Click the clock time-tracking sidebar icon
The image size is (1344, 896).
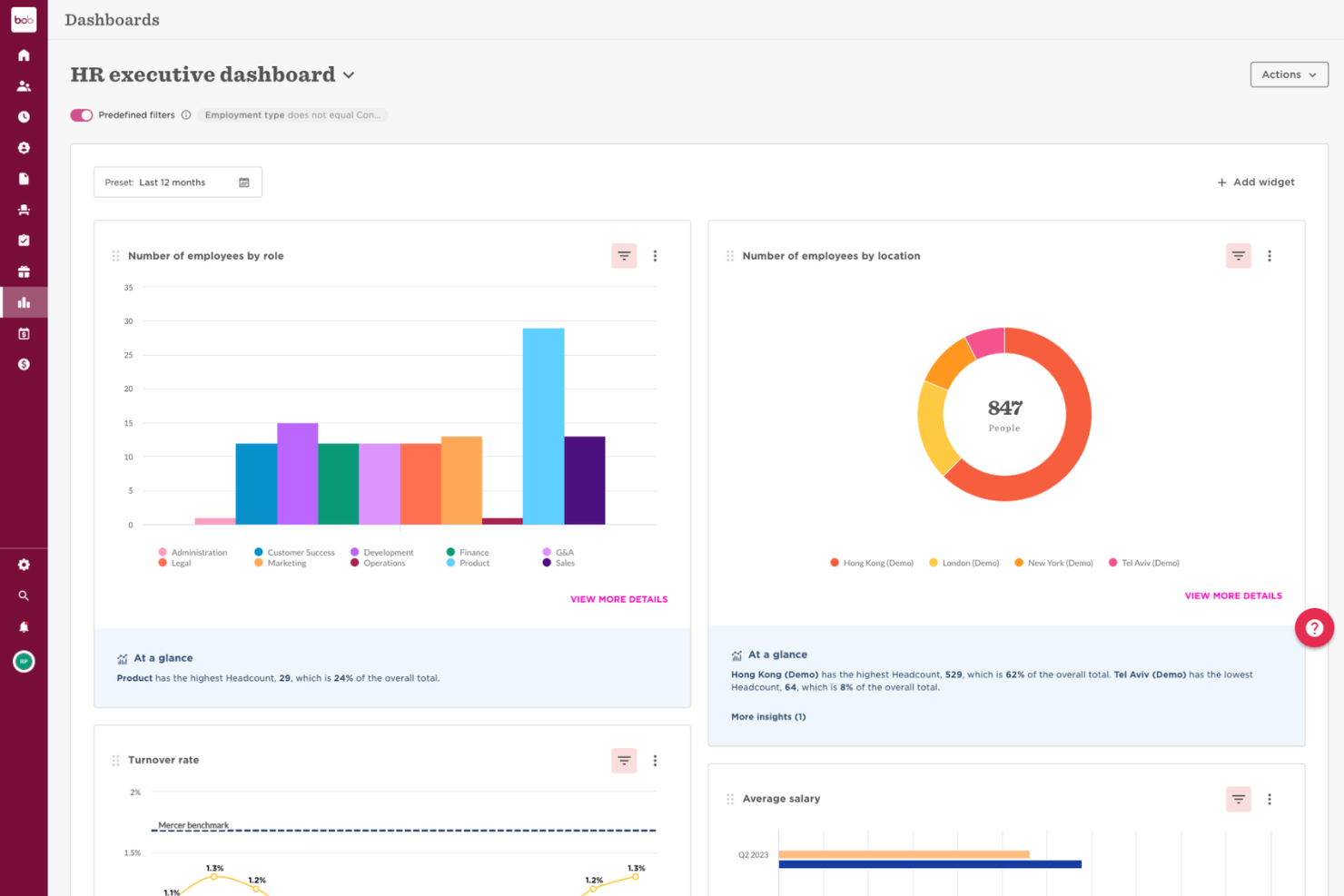(x=24, y=117)
